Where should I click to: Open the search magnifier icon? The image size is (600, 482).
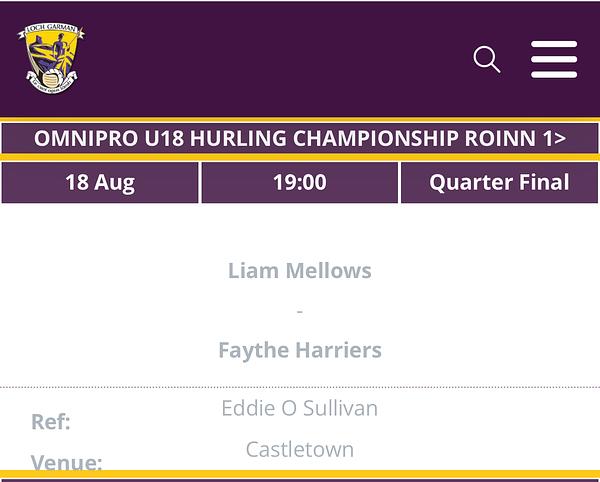[x=487, y=60]
